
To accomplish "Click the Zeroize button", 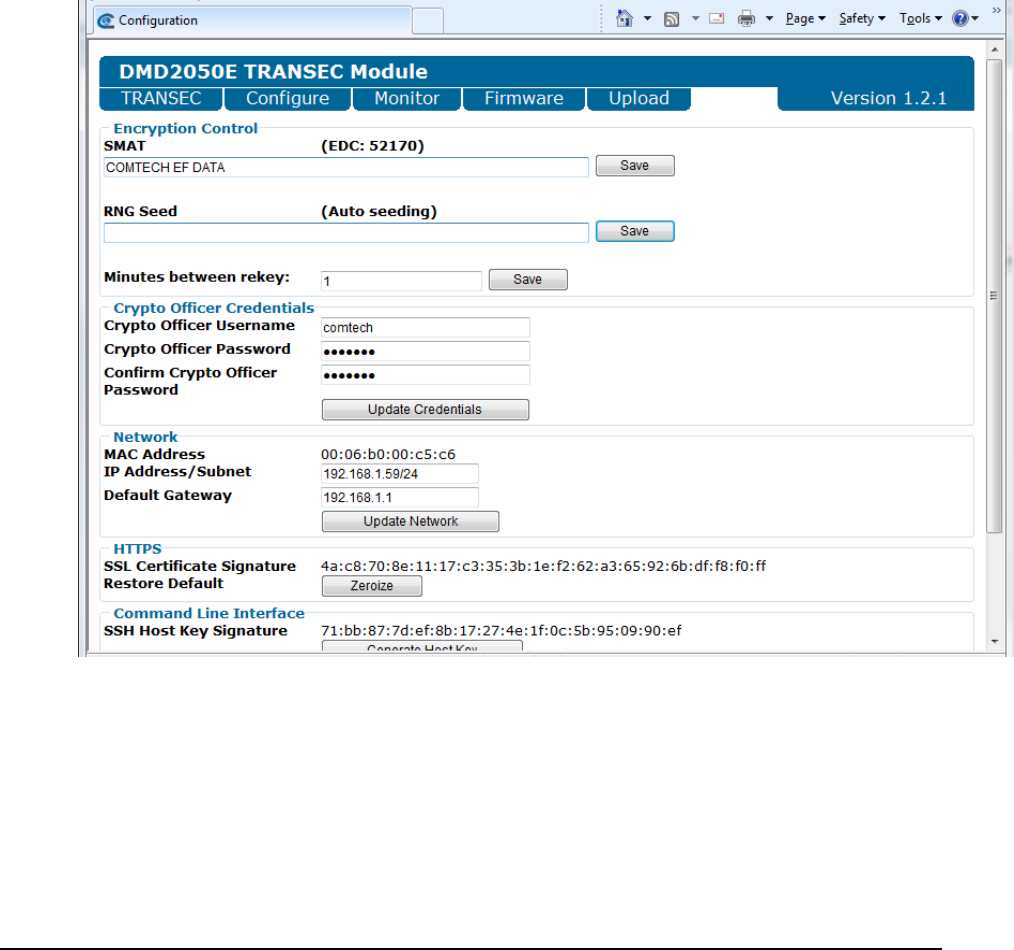I will coord(371,586).
